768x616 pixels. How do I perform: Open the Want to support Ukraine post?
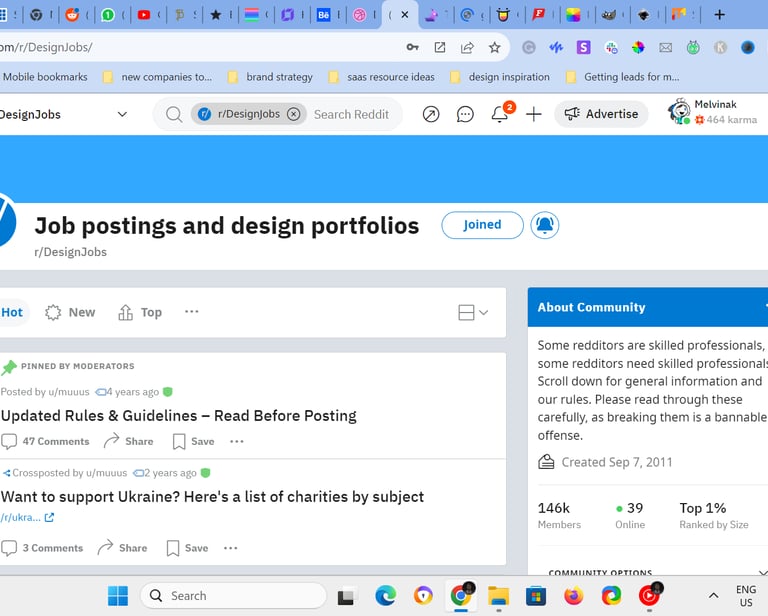pos(213,497)
